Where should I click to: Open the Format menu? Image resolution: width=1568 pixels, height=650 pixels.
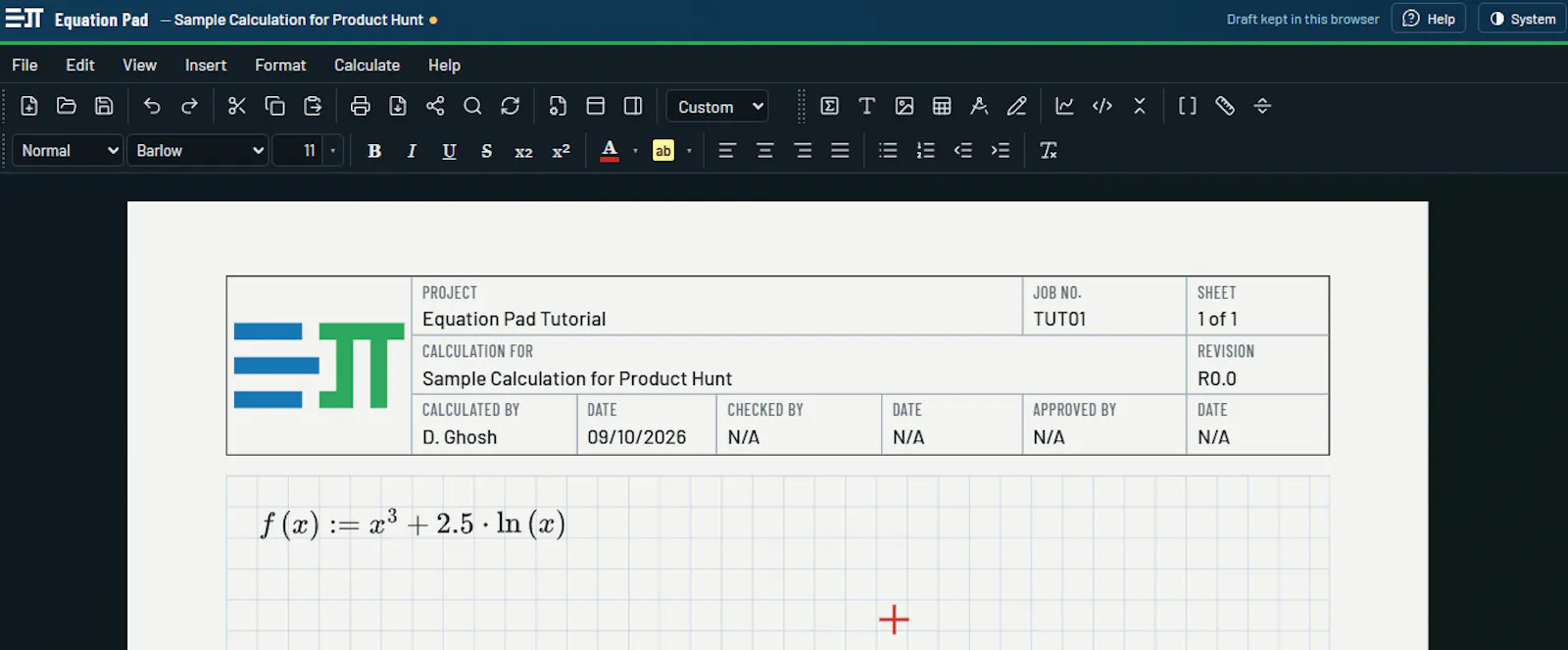(280, 65)
